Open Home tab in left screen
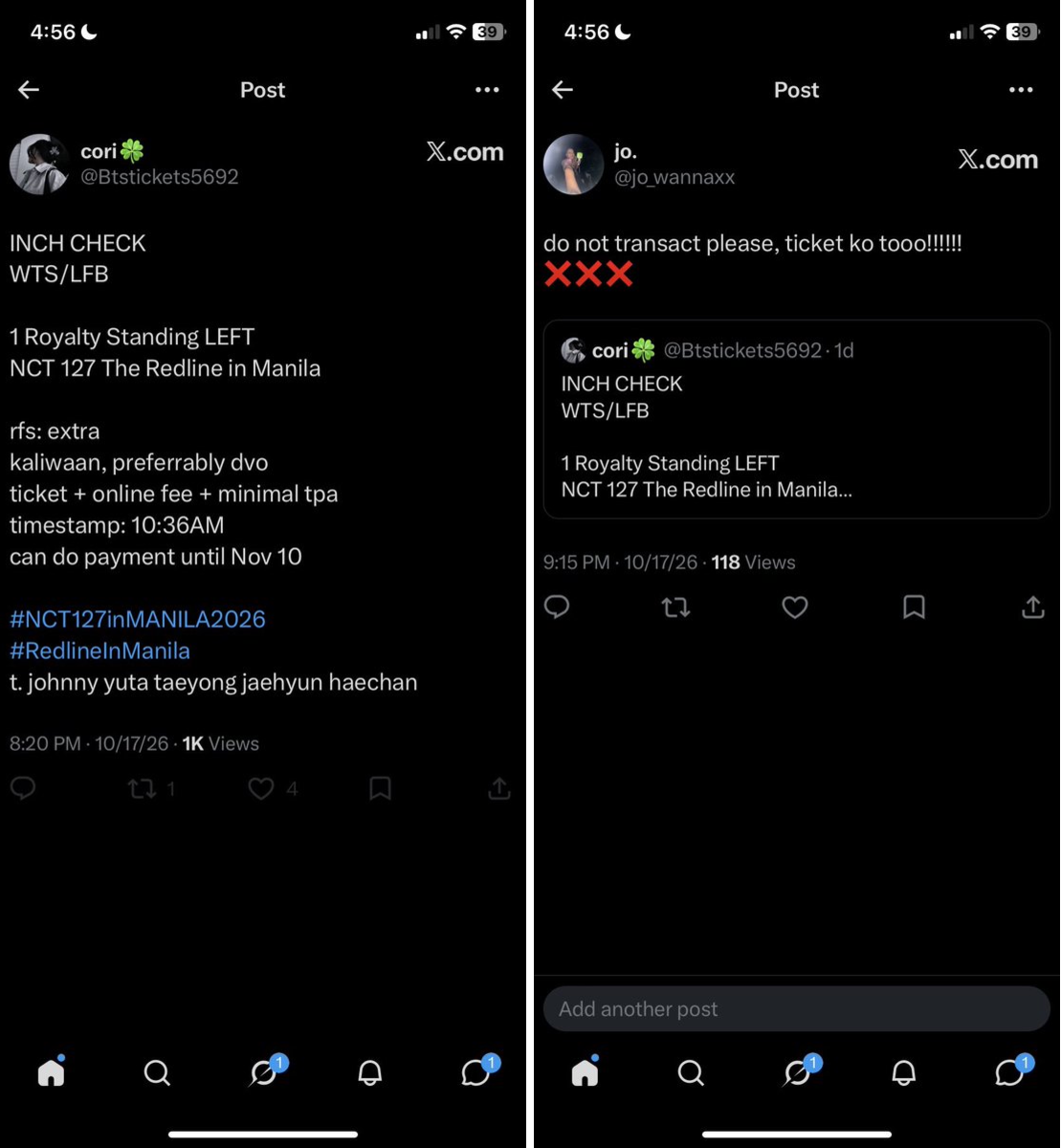 [51, 1072]
